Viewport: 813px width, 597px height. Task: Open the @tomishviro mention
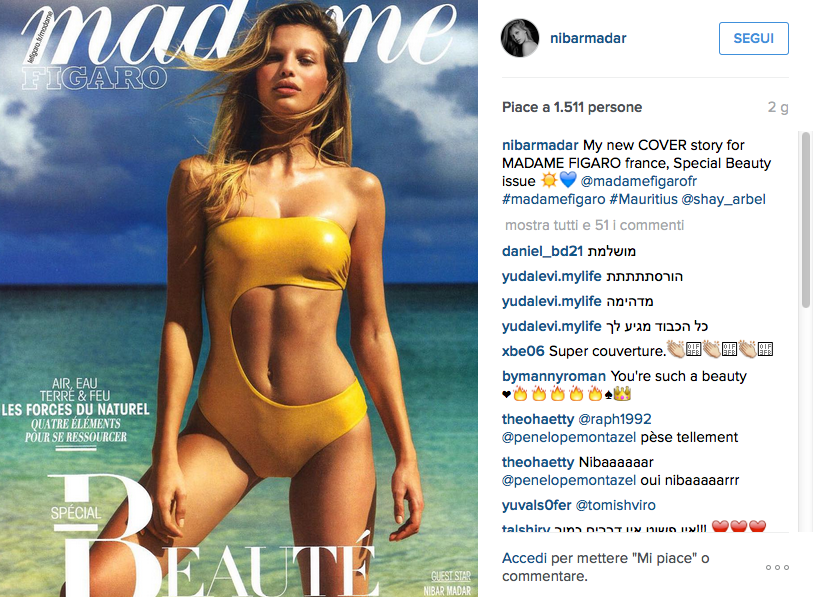click(x=615, y=505)
